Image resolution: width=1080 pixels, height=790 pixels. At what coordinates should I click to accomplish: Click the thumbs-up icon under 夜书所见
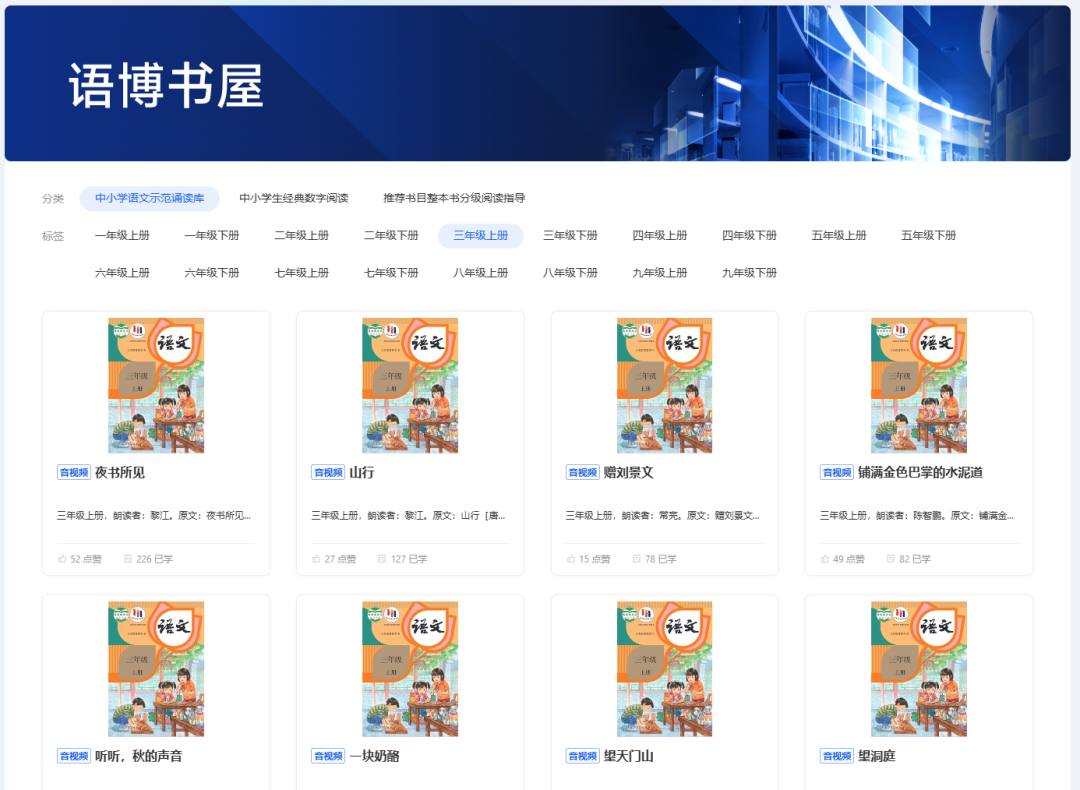pyautogui.click(x=60, y=559)
